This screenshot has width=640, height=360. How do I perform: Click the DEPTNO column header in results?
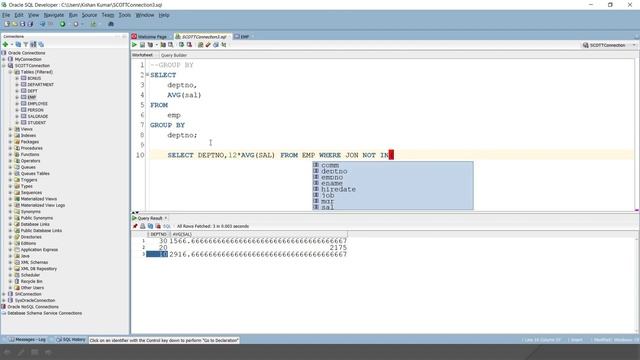158,234
